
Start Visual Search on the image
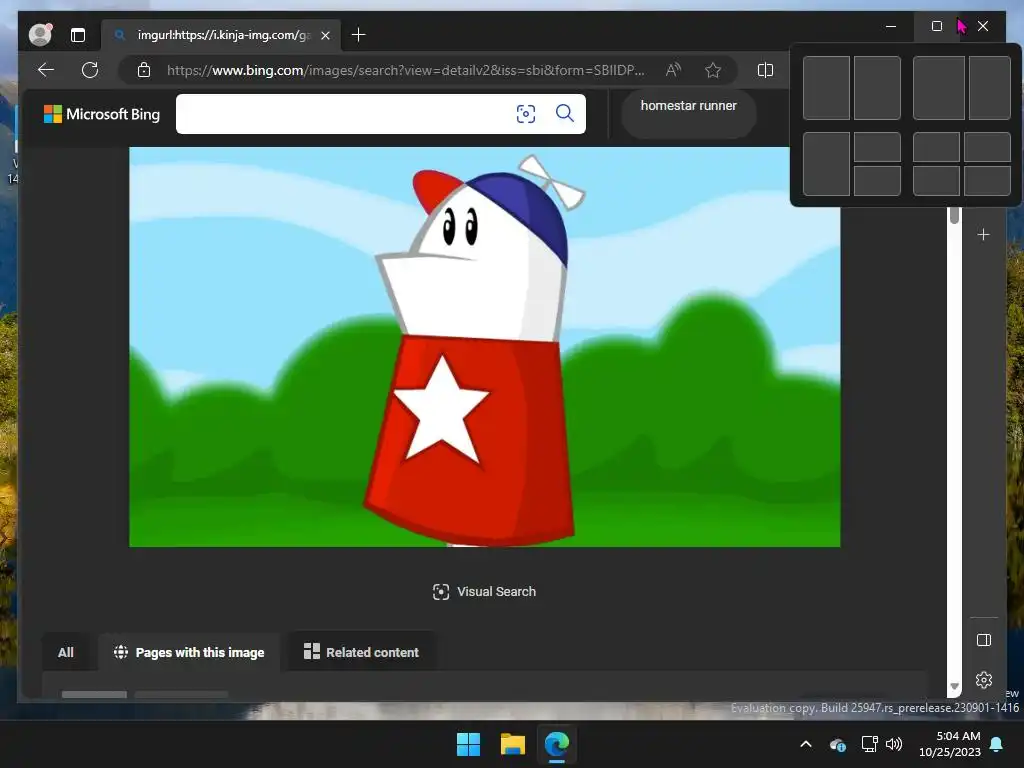tap(485, 592)
